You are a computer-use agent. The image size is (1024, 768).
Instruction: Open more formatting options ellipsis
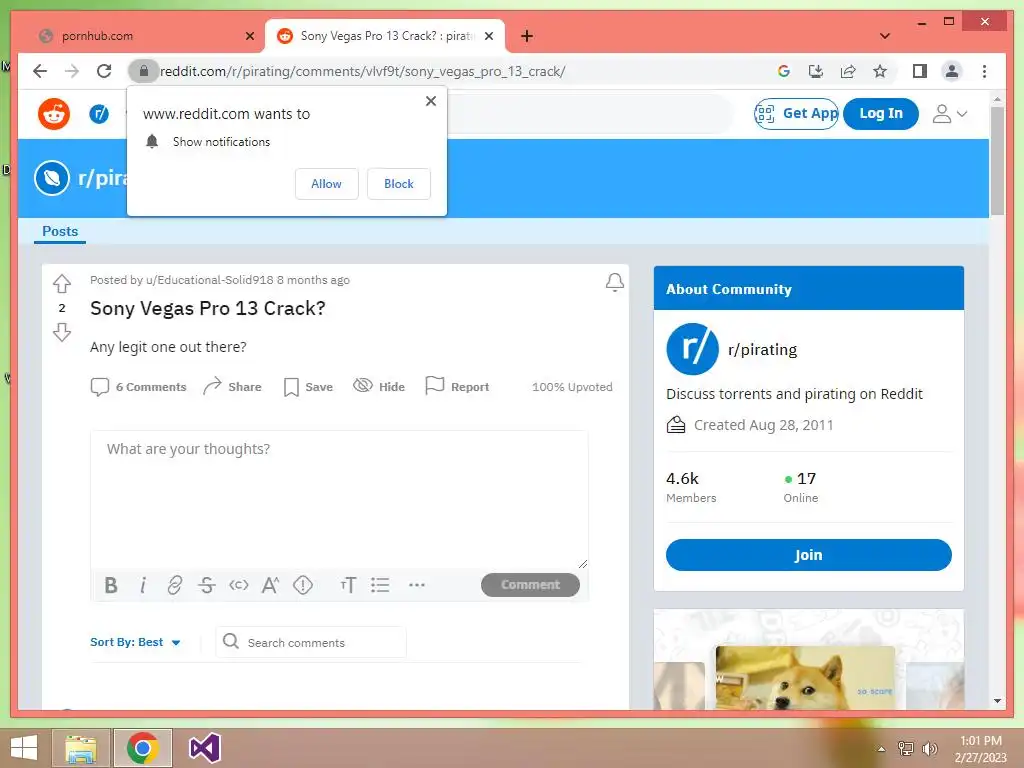417,585
